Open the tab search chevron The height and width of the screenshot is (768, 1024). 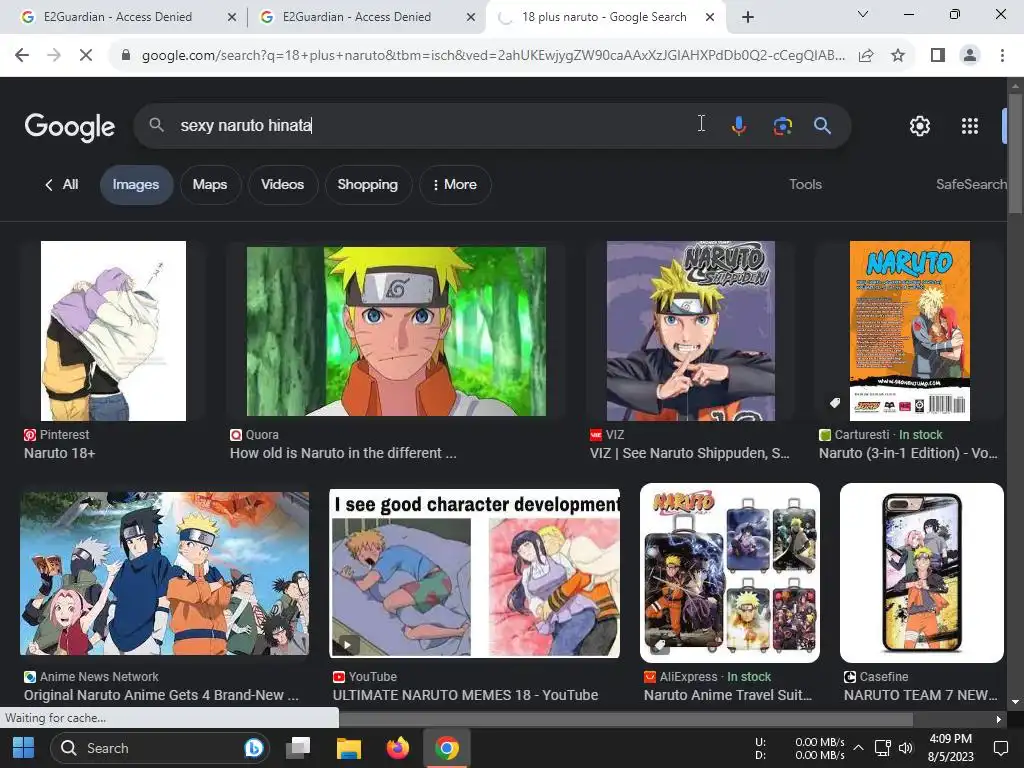tap(863, 14)
